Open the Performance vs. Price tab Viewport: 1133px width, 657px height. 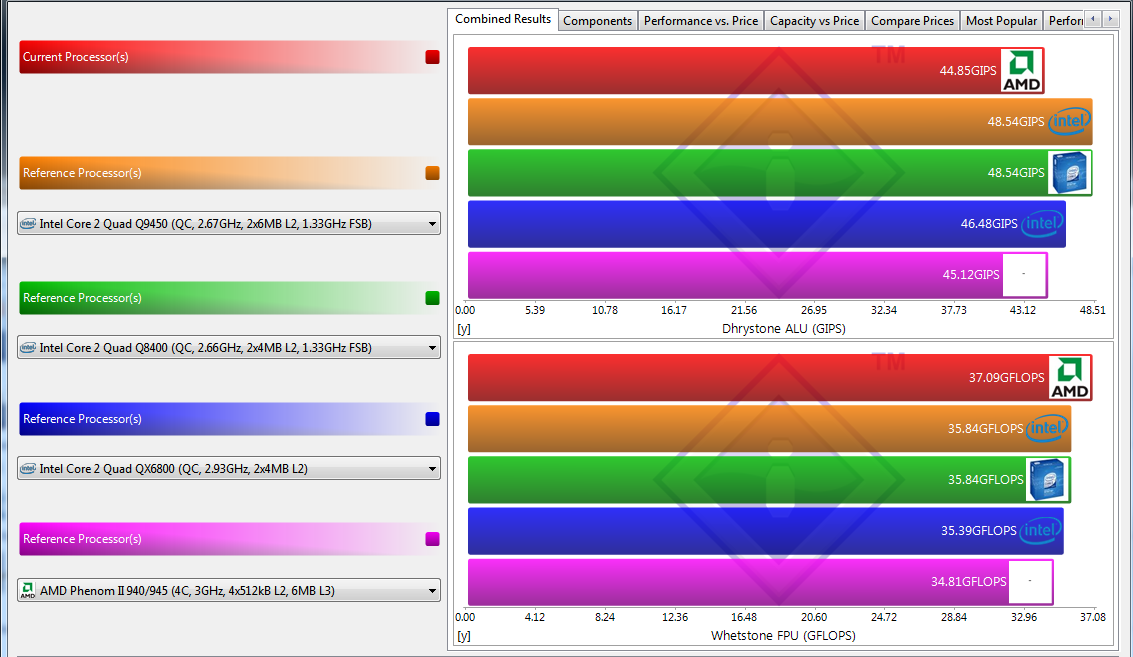(700, 21)
